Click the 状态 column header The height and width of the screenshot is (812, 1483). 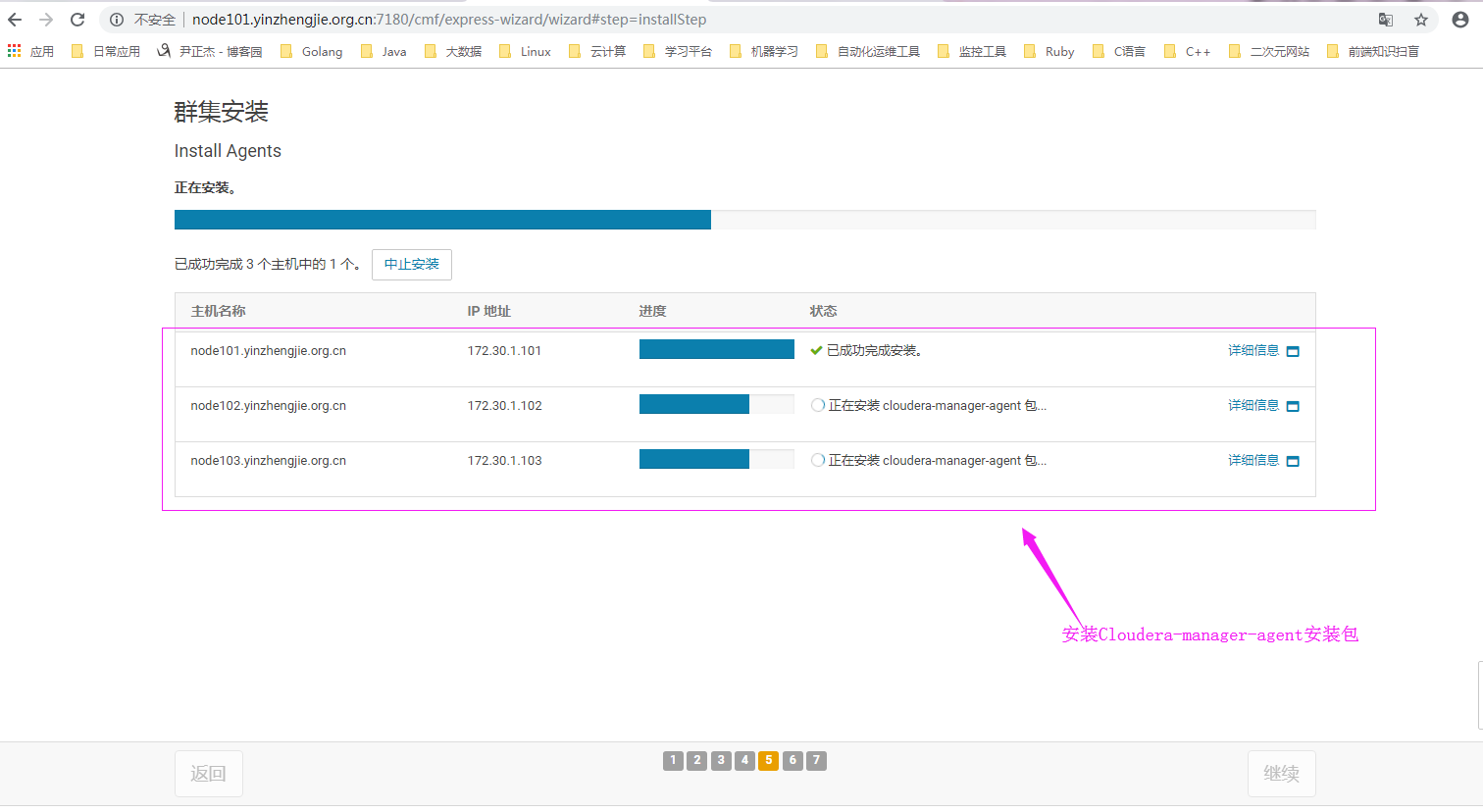[823, 311]
